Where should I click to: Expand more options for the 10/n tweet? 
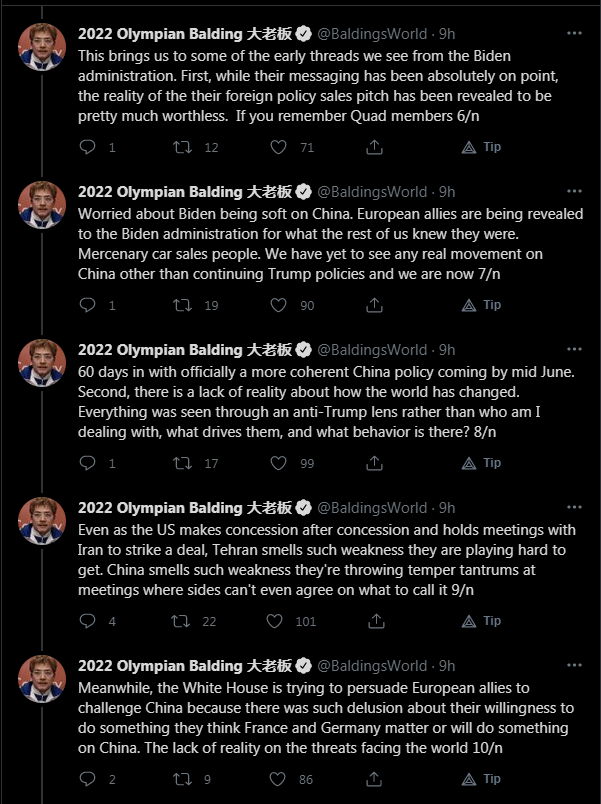click(x=574, y=665)
